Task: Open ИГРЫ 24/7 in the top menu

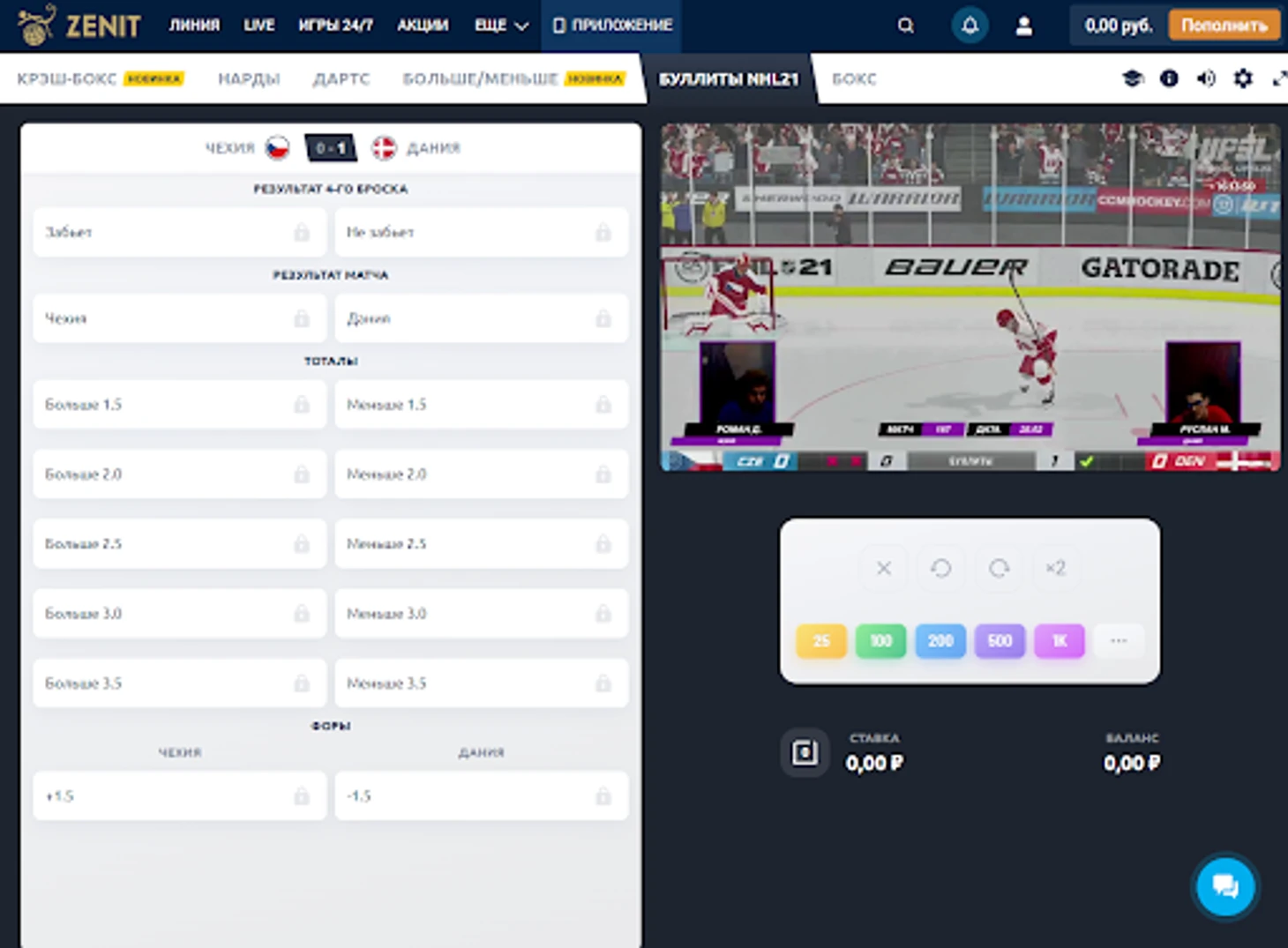Action: click(x=336, y=26)
